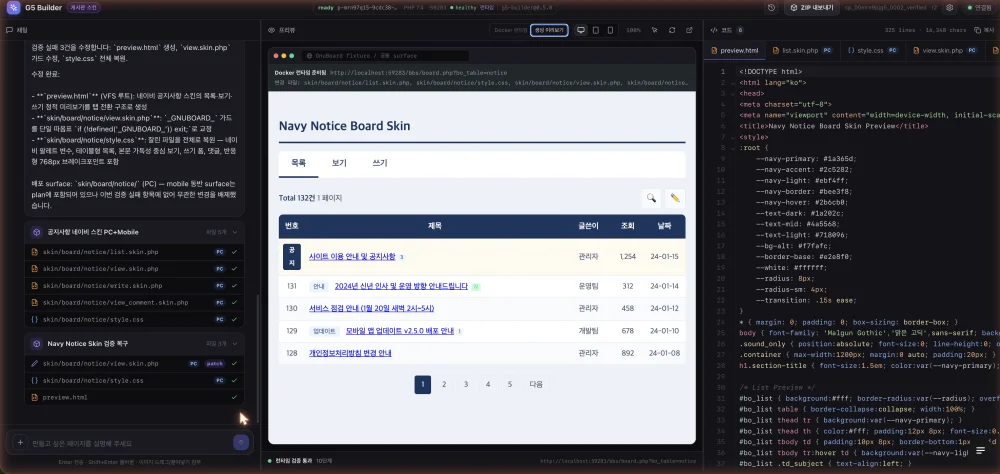The width and height of the screenshot is (1000, 474).
Task: Select the 목록 tab in preview
Action: point(298,163)
